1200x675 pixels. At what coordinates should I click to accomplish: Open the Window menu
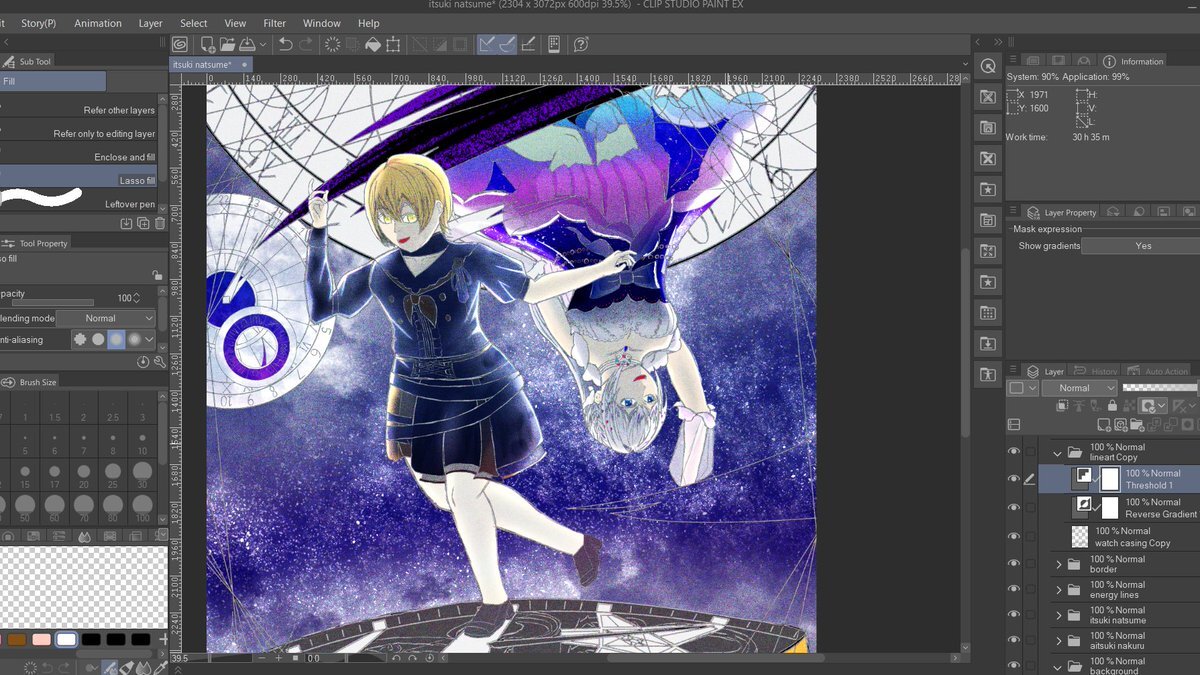(x=321, y=23)
